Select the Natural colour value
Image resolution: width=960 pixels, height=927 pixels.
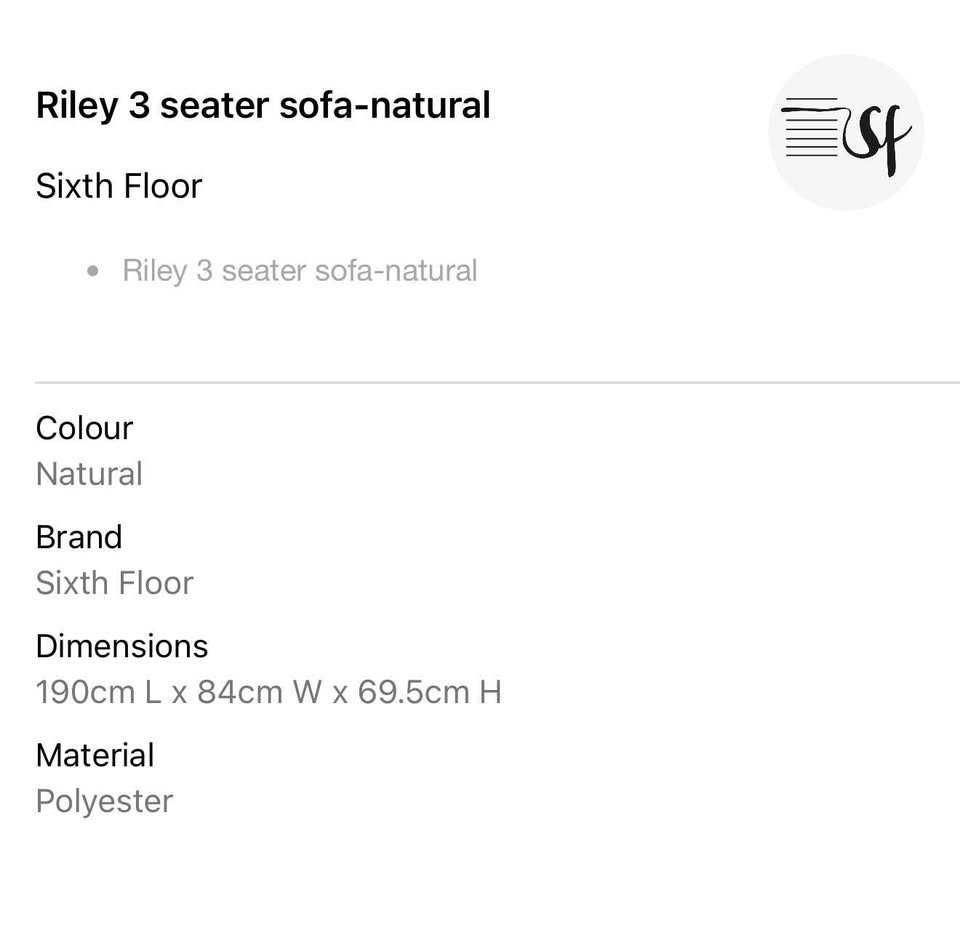(89, 474)
